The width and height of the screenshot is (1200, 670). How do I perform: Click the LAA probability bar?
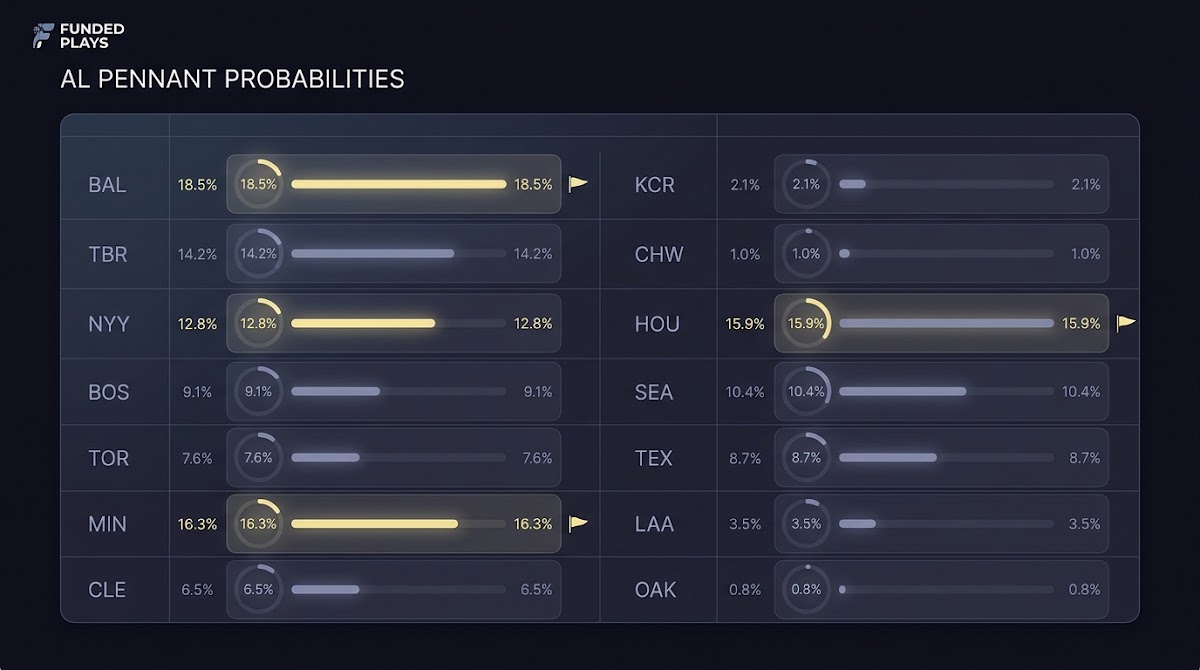946,523
